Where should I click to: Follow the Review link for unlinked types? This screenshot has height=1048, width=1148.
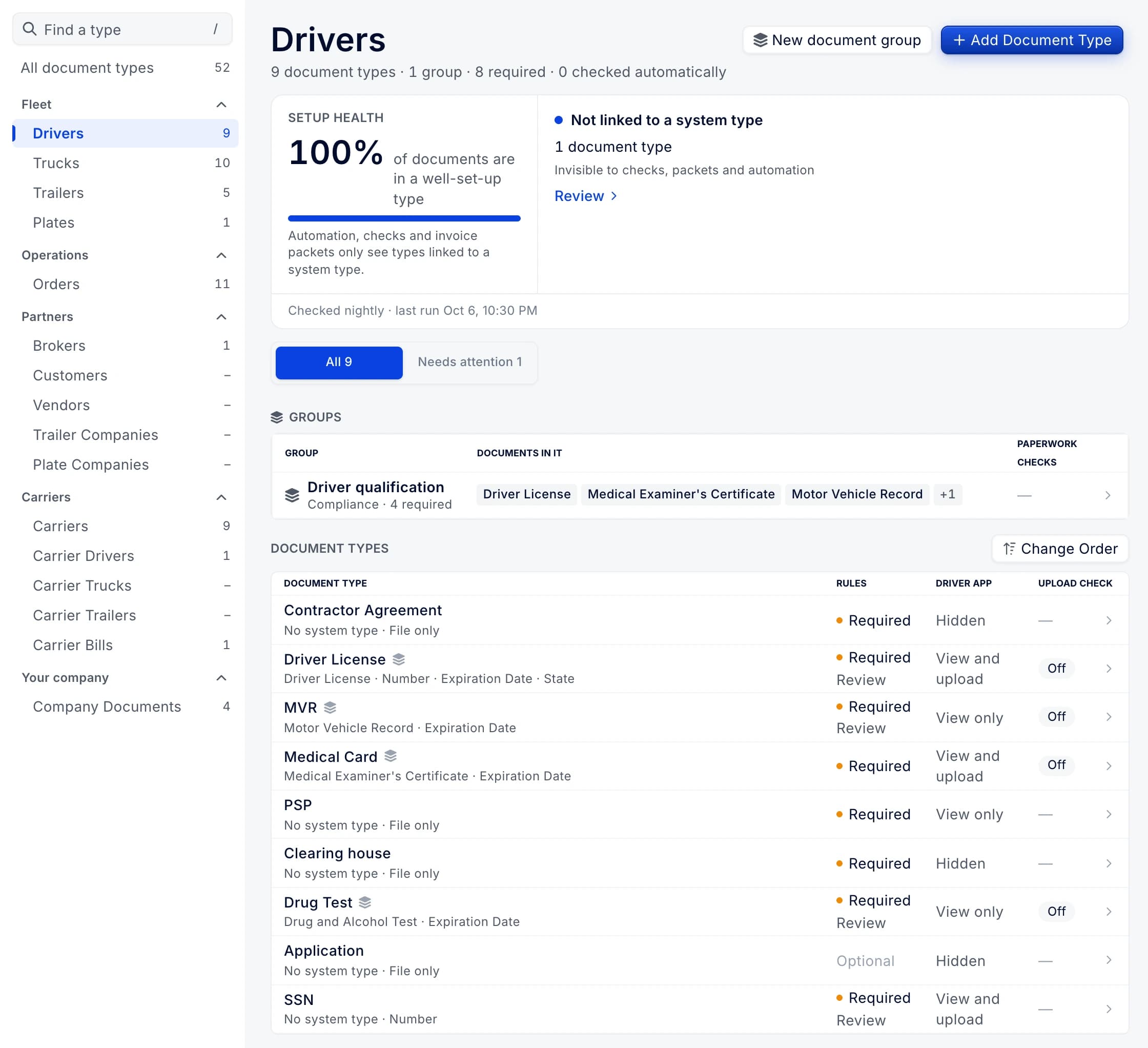(x=586, y=196)
